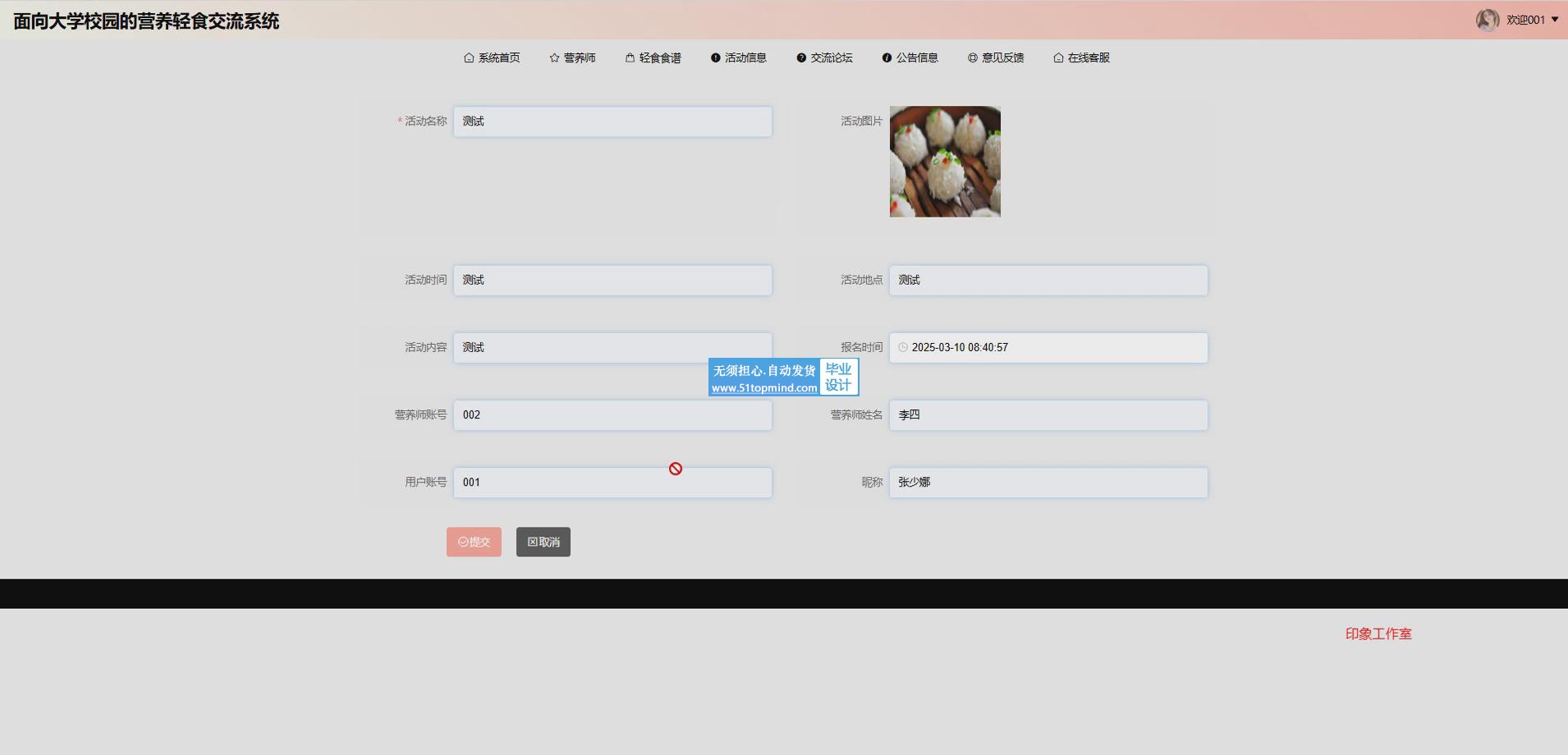The width and height of the screenshot is (1568, 755).
Task: Select the 活动图片 food thumbnail
Action: click(x=945, y=162)
